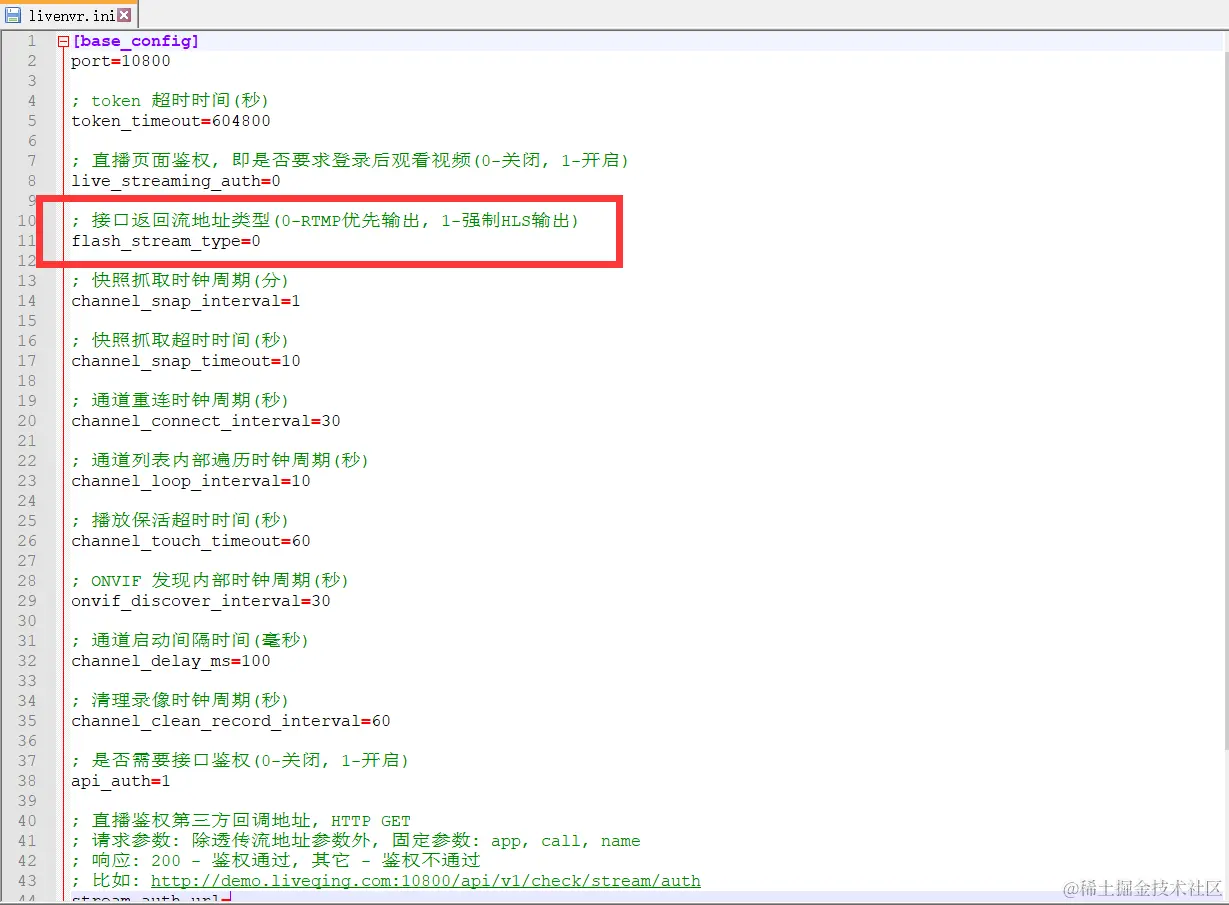Click the '; ONVIF 发现内部时钟周期(秒)' comment
This screenshot has height=905, width=1229.
pos(210,581)
